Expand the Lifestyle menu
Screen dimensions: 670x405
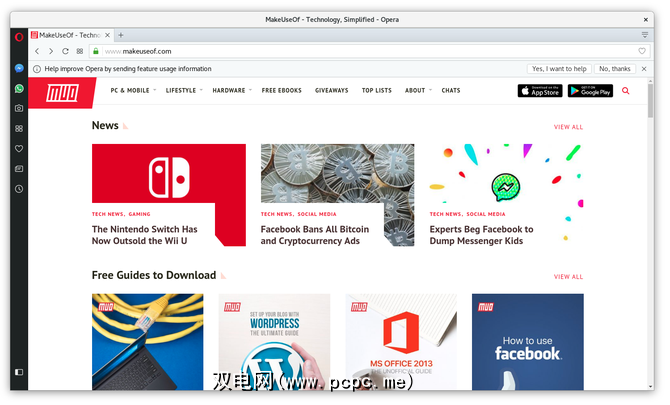coord(184,91)
